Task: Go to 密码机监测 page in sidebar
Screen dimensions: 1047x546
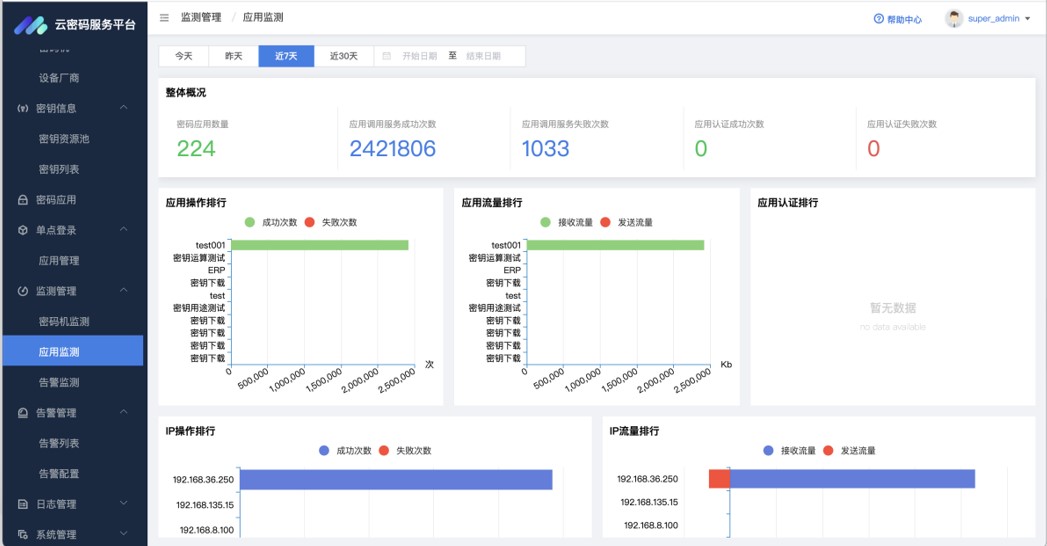Action: [64, 321]
